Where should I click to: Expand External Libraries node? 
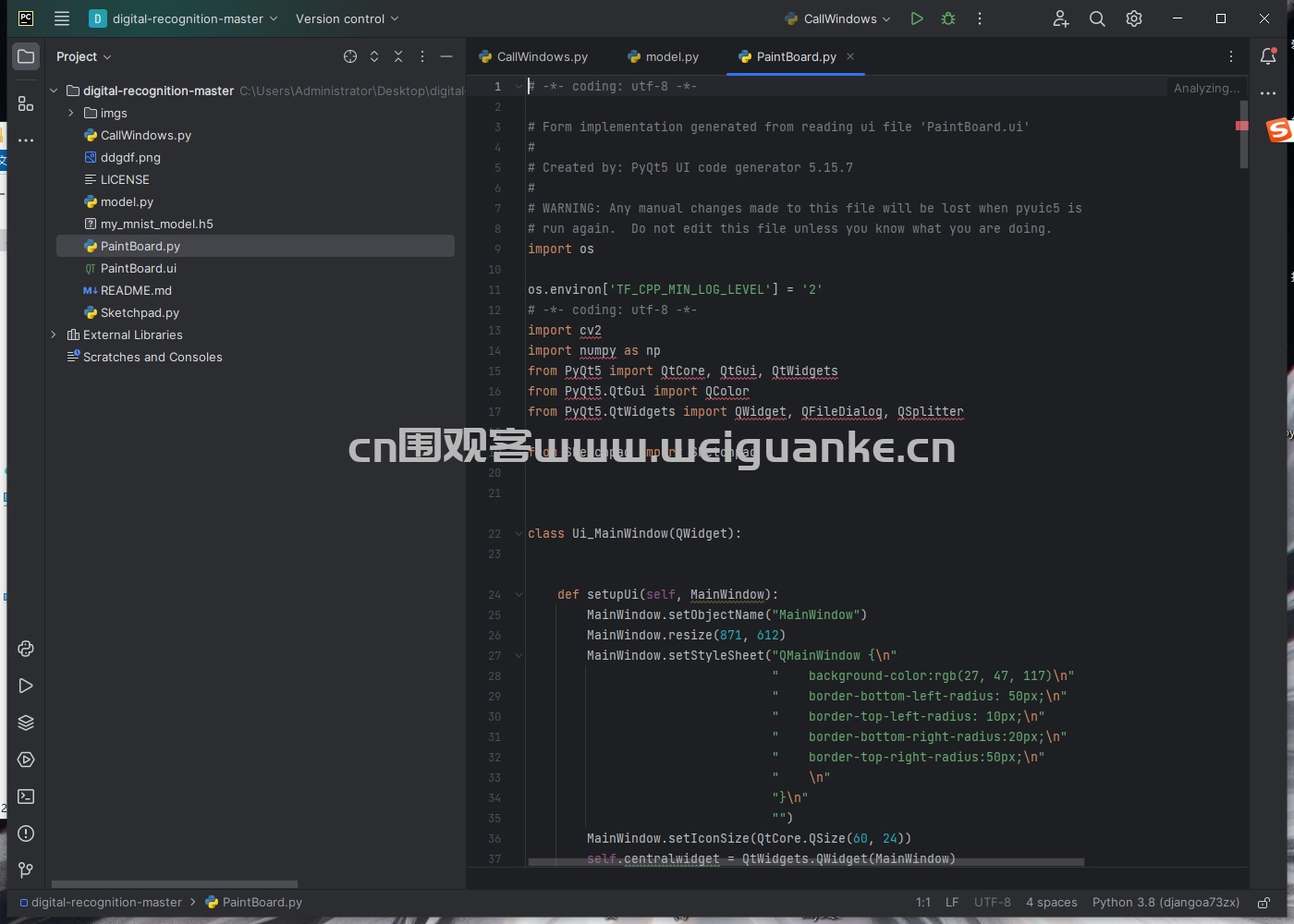click(x=54, y=334)
